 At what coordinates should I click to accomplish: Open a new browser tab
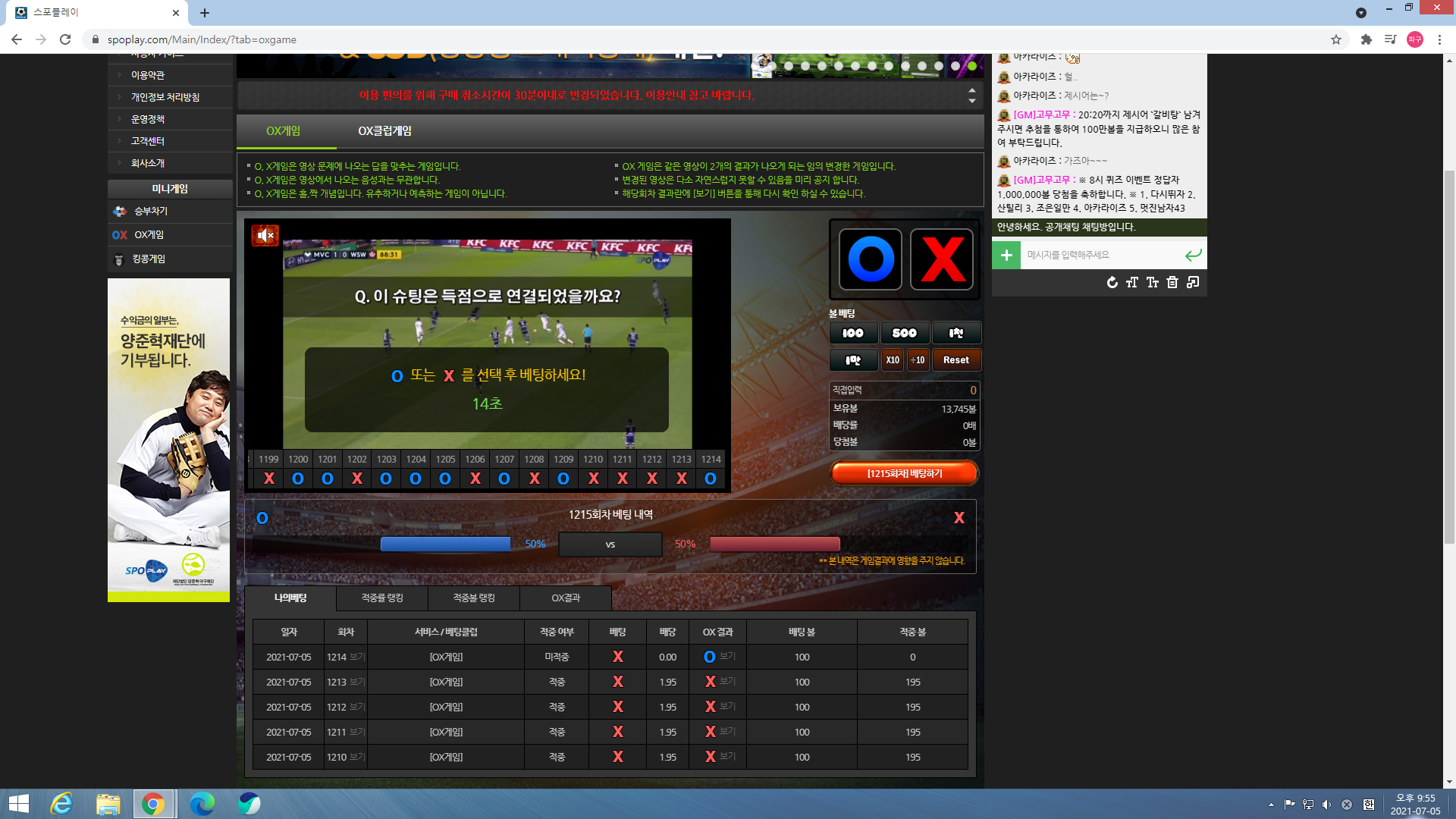[205, 12]
